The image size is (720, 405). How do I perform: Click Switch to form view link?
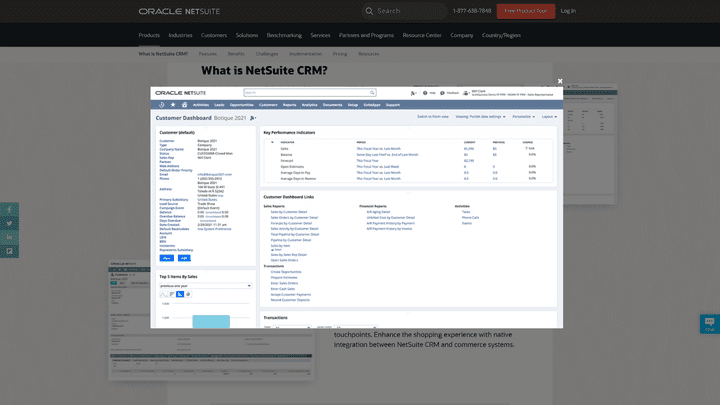click(433, 117)
